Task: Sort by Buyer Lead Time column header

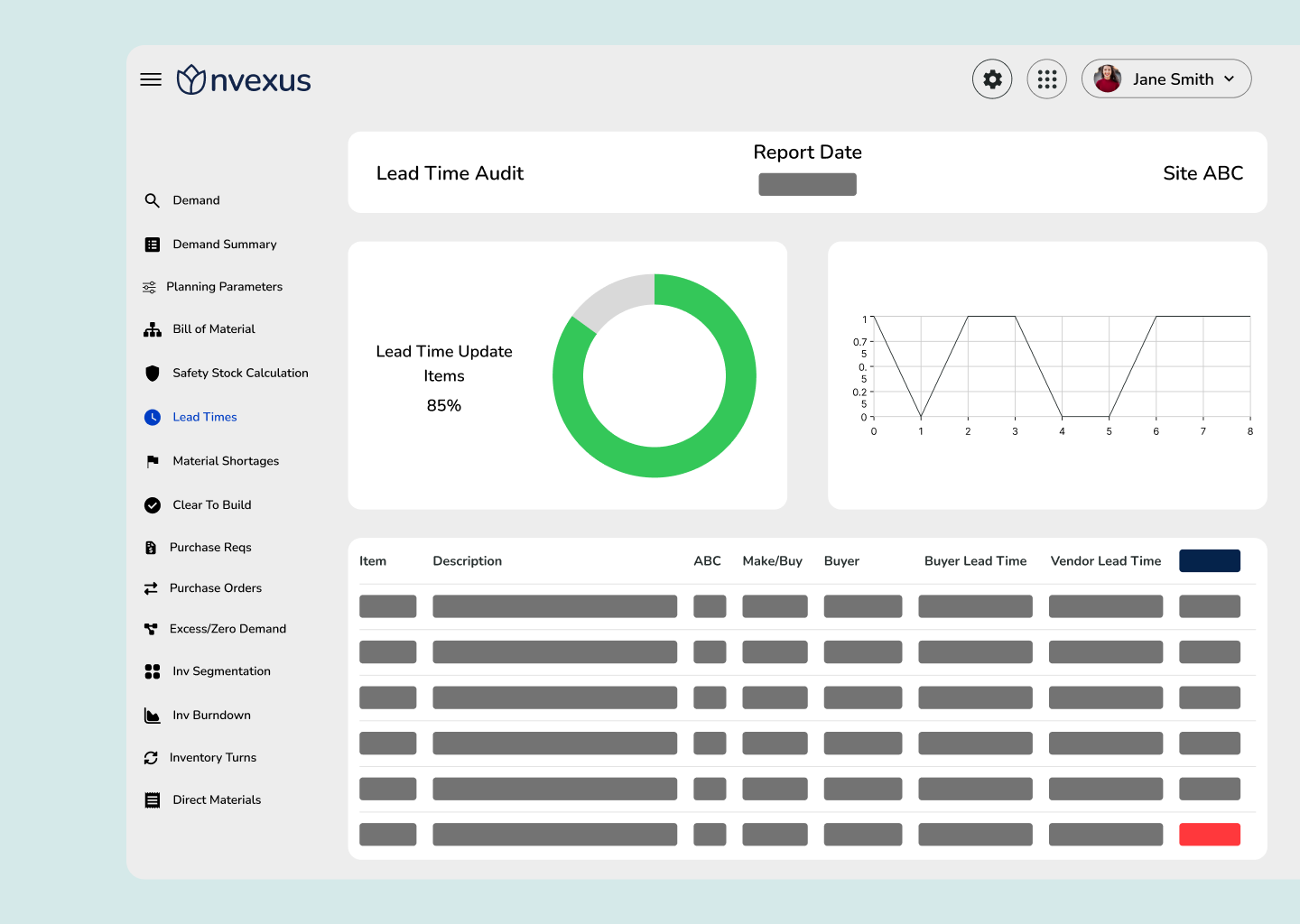Action: [975, 561]
